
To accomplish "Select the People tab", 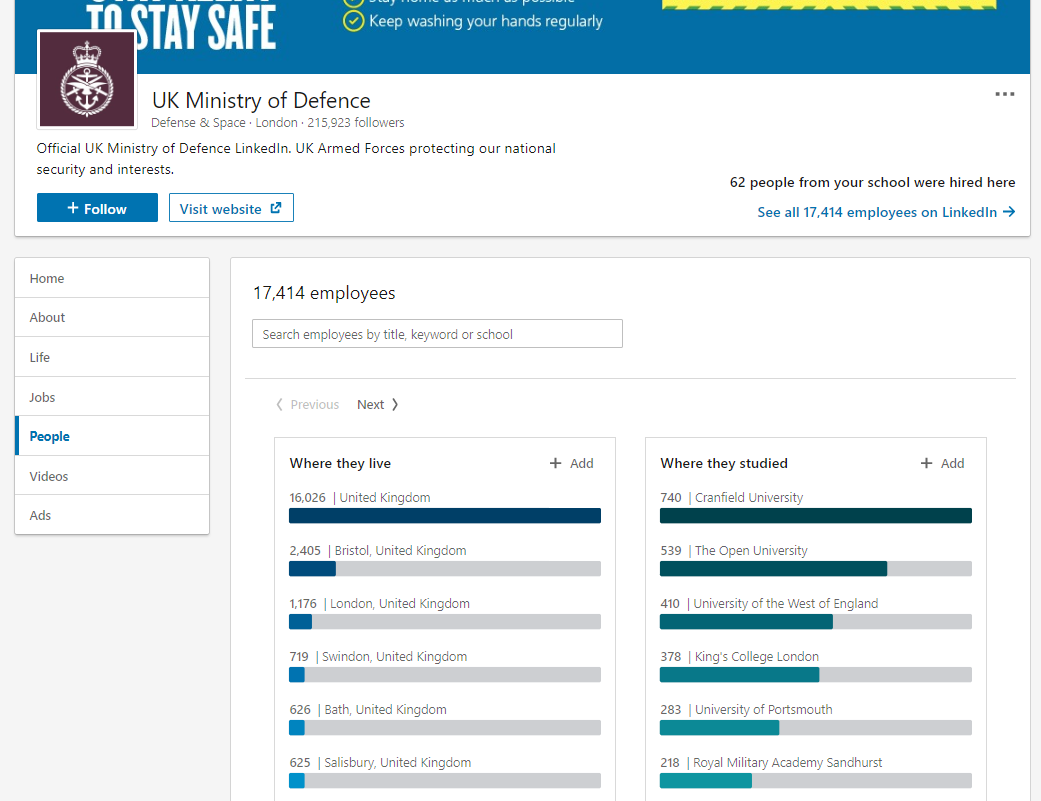I will 112,436.
